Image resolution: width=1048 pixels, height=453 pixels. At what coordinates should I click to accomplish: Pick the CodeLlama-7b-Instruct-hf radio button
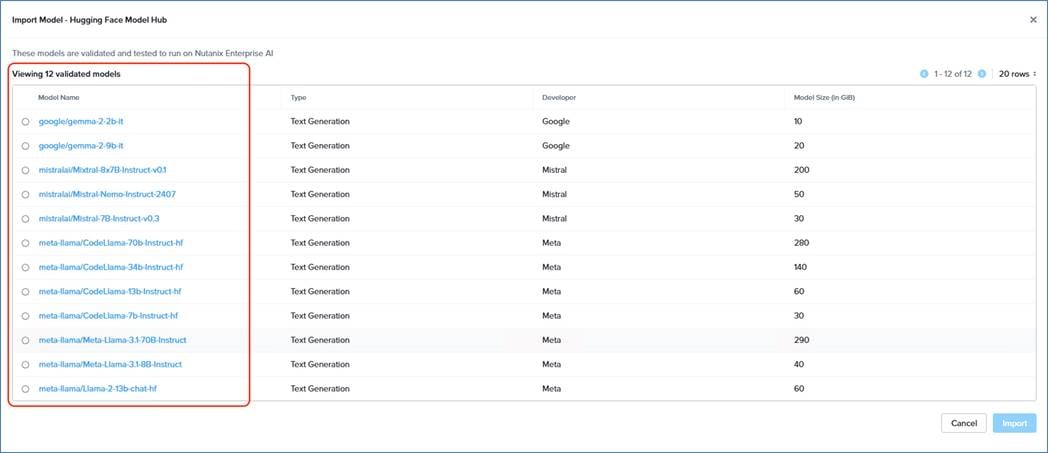pyautogui.click(x=25, y=316)
